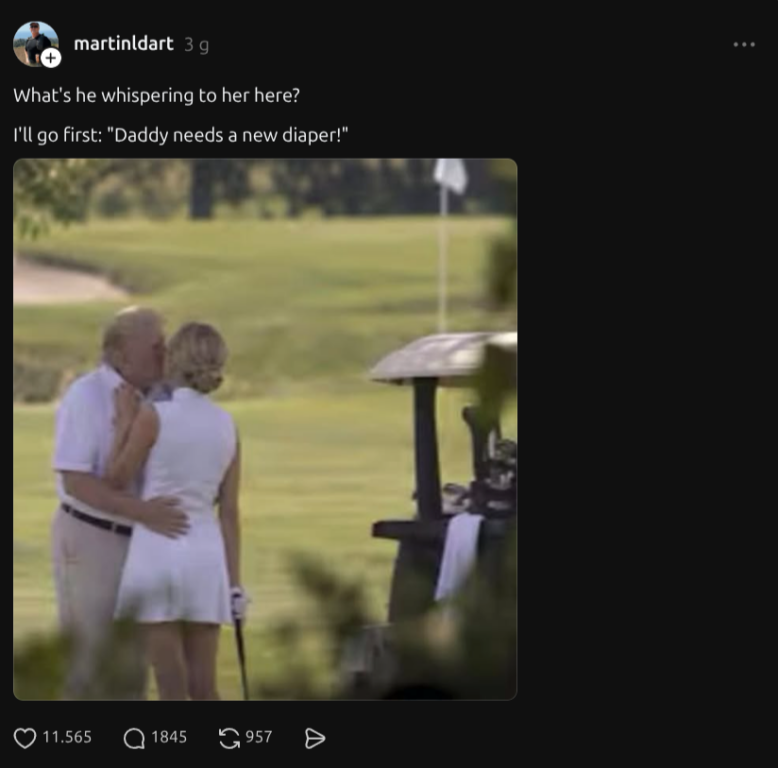
Task: View who liked via the 11.565 count
Action: (67, 737)
